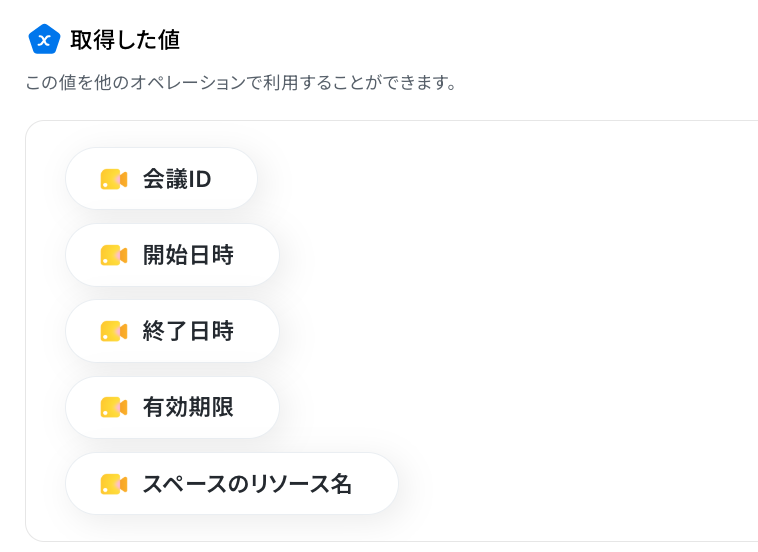Click the 開始日時 label text
This screenshot has height=552, width=758.
(x=188, y=255)
